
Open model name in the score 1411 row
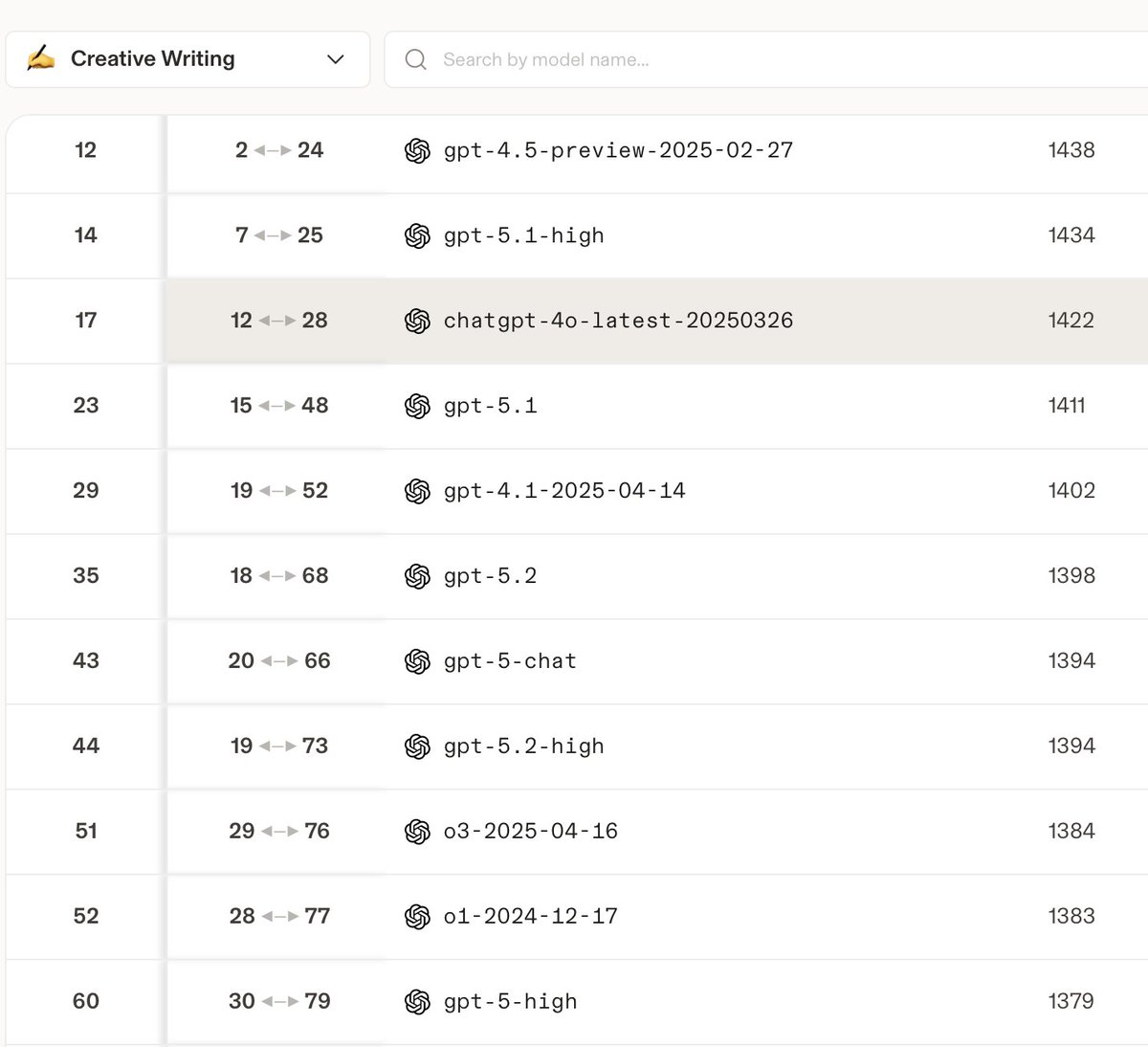(x=491, y=406)
